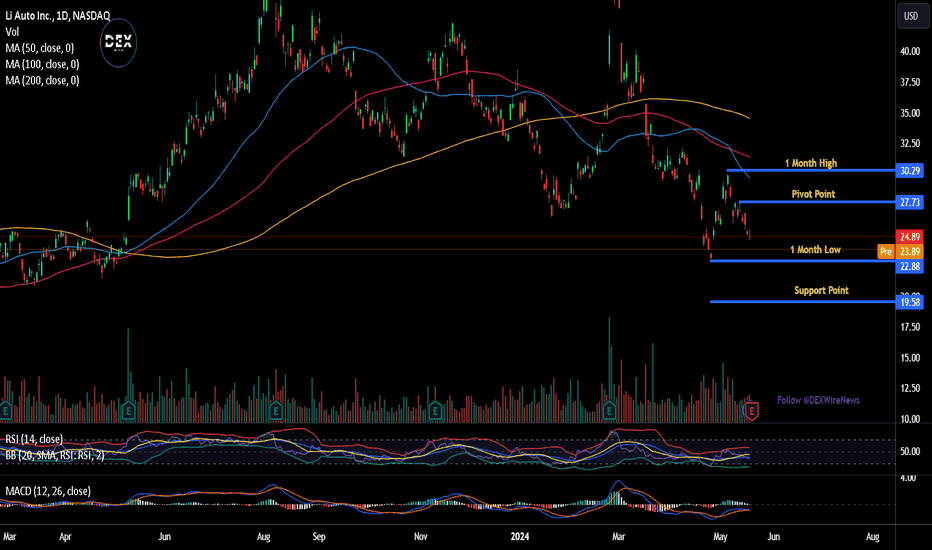The width and height of the screenshot is (932, 550).
Task: Click the 1 Month High annotation text
Action: coord(811,163)
